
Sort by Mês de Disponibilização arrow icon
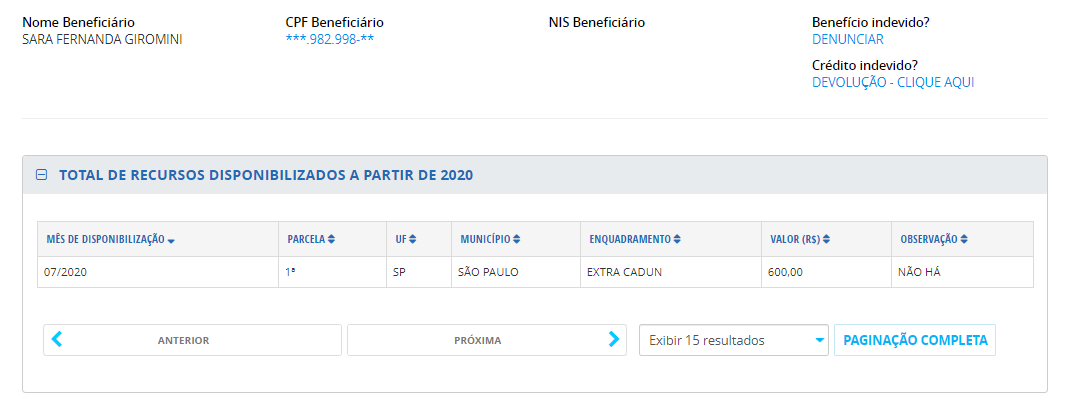tap(172, 240)
